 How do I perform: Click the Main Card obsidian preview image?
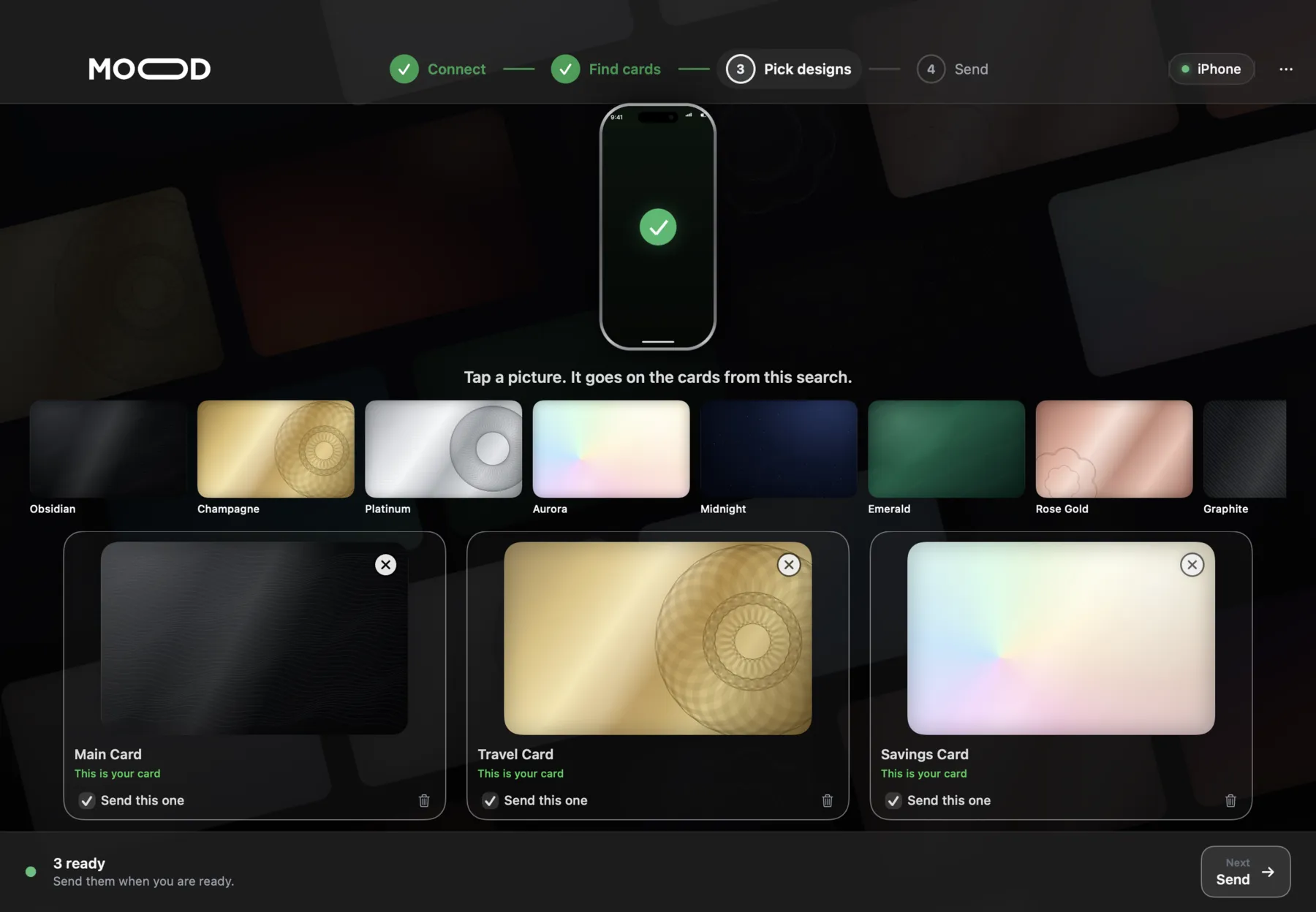[254, 638]
